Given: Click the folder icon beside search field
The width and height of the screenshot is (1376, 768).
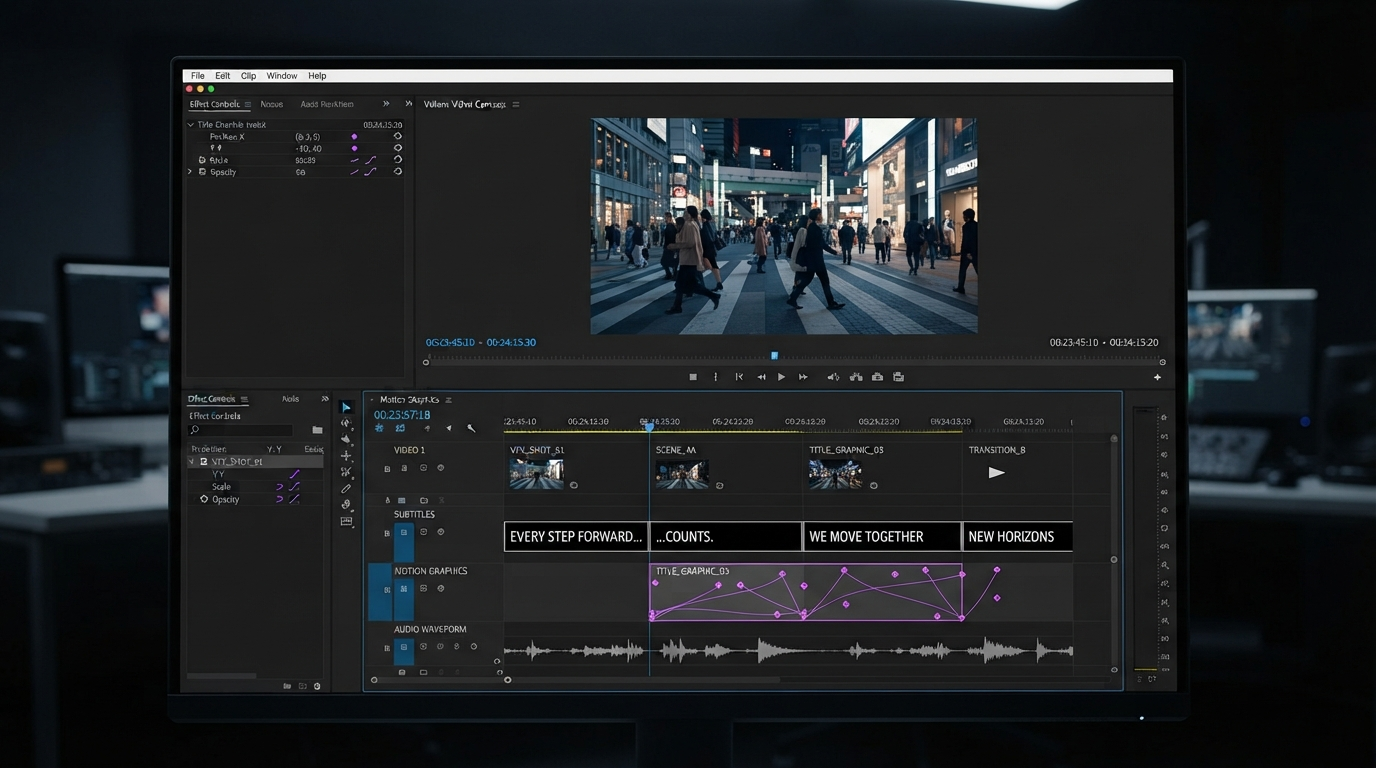Looking at the screenshot, I should pos(317,430).
